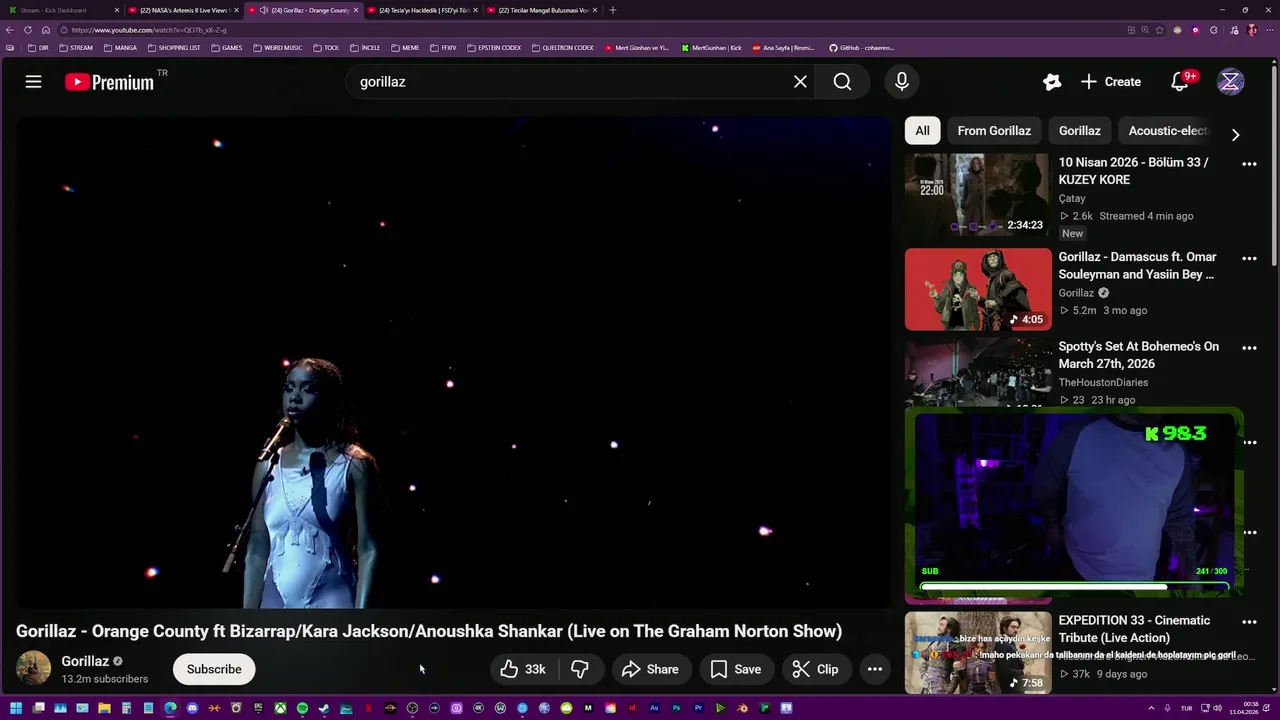Open the Gorillaz Damascus thumbnail
This screenshot has height=720, width=1280.
coord(978,289)
